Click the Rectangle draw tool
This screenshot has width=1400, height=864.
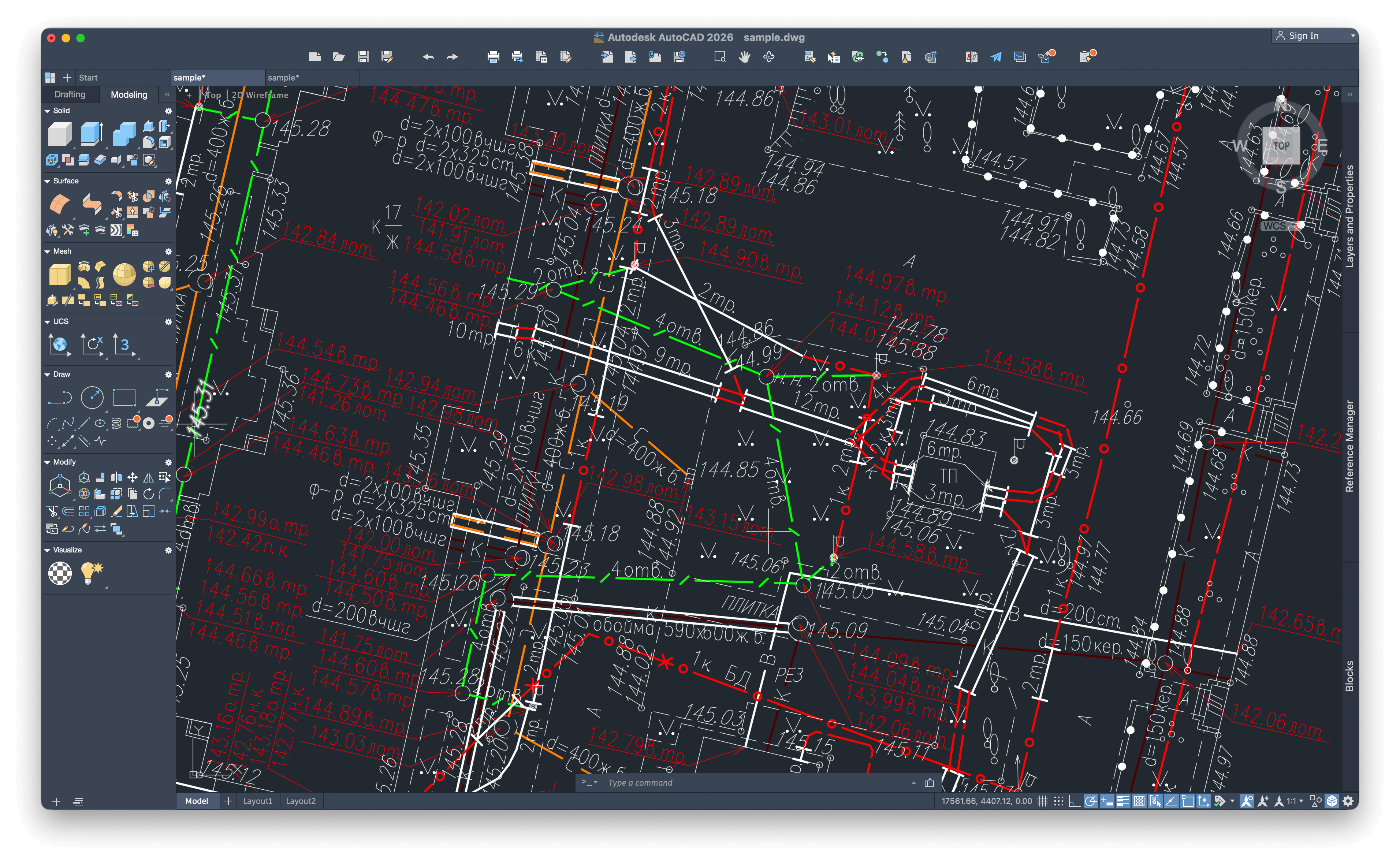124,397
